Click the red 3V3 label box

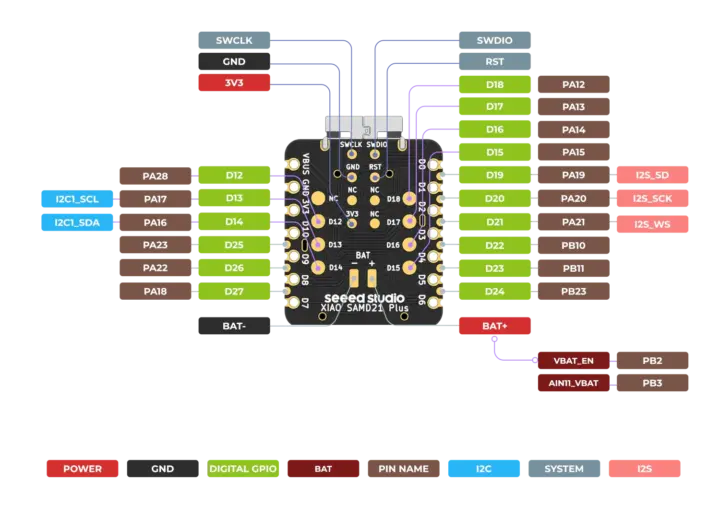[x=234, y=83]
